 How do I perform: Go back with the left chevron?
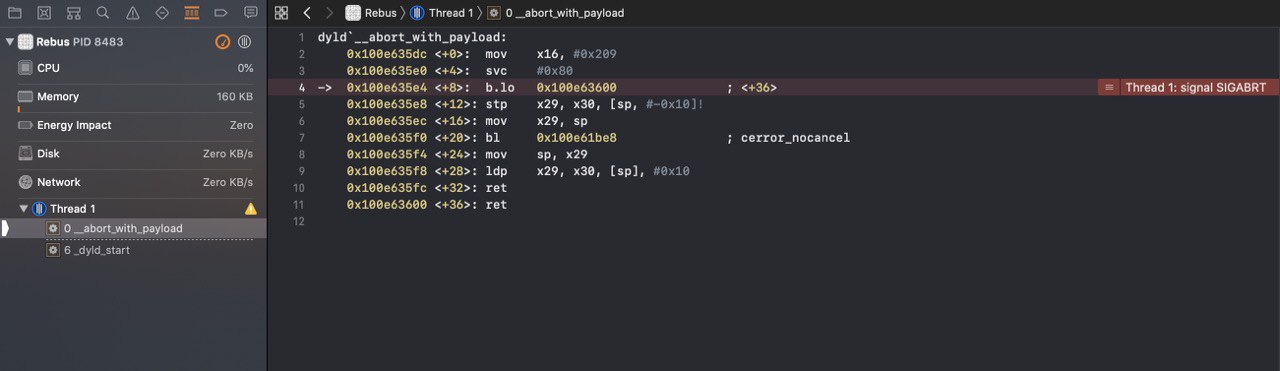(x=307, y=13)
